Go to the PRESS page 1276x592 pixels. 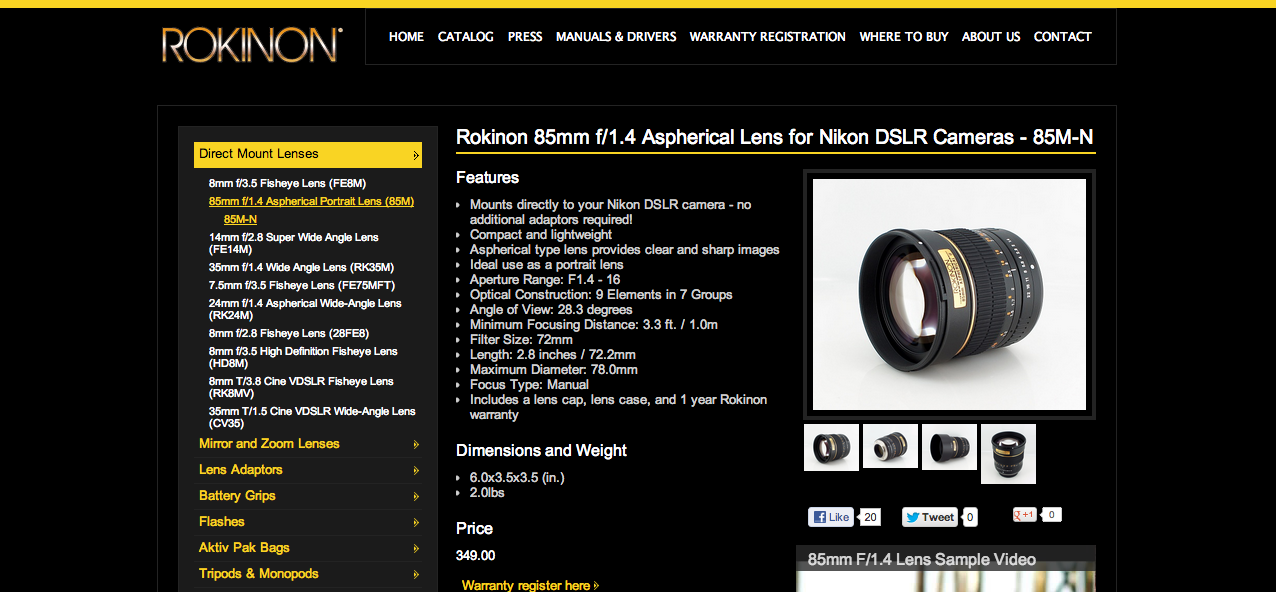point(525,36)
